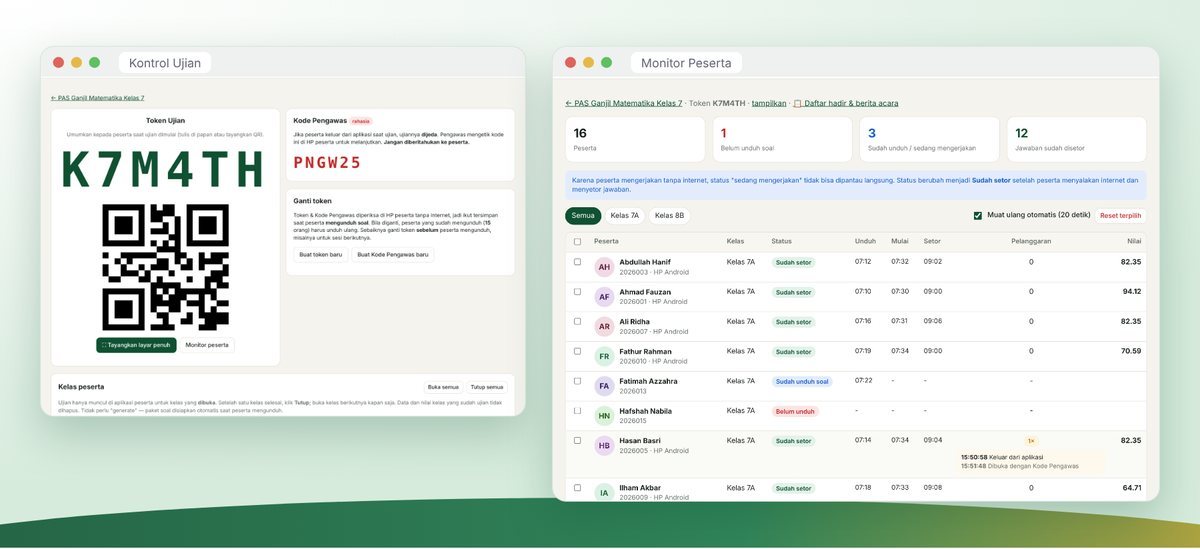This screenshot has width=1200, height=549.
Task: Click Sudah unduh / sedang mengerjakan card
Action: (929, 139)
